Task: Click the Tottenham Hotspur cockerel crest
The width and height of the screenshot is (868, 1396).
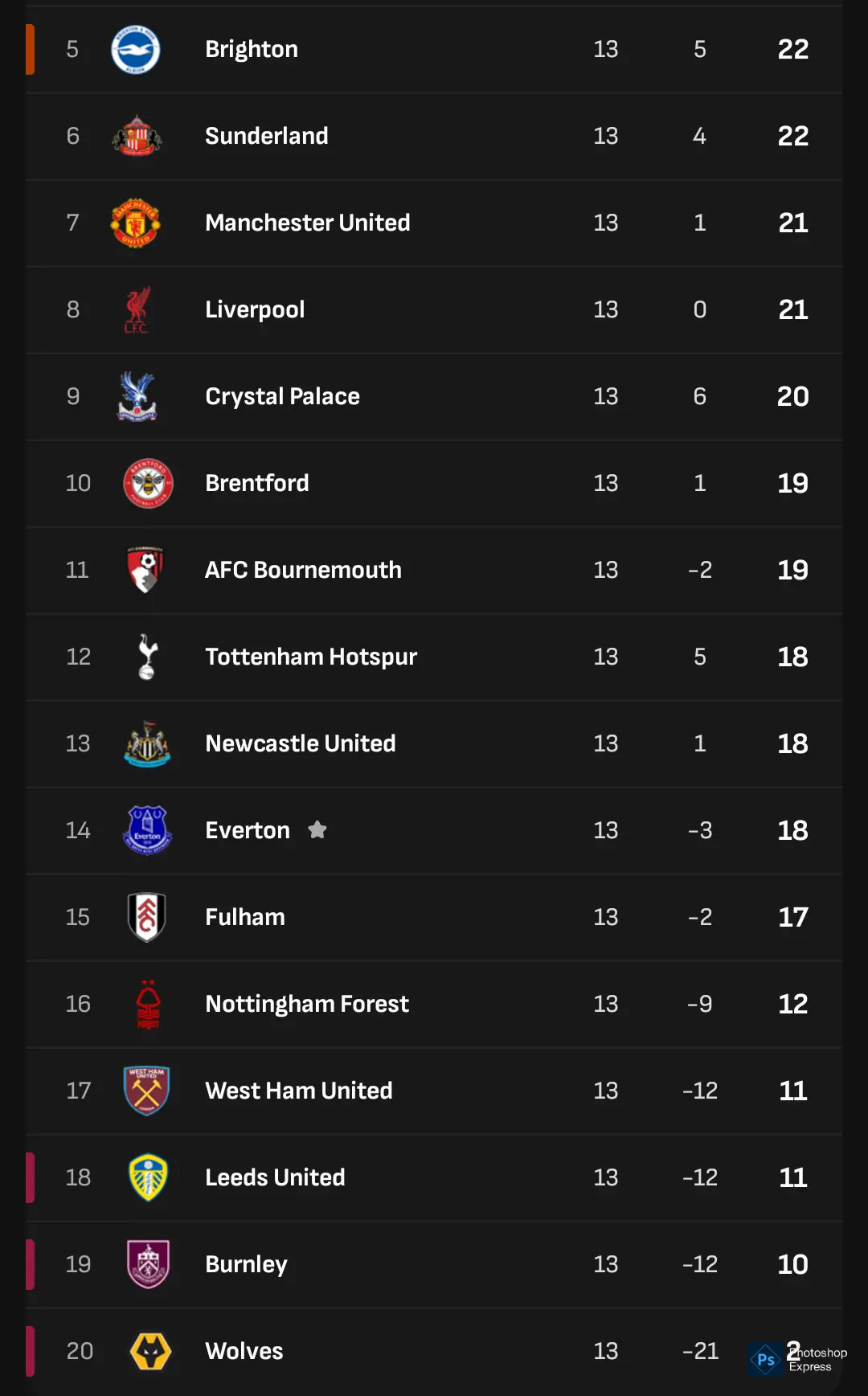Action: point(147,657)
